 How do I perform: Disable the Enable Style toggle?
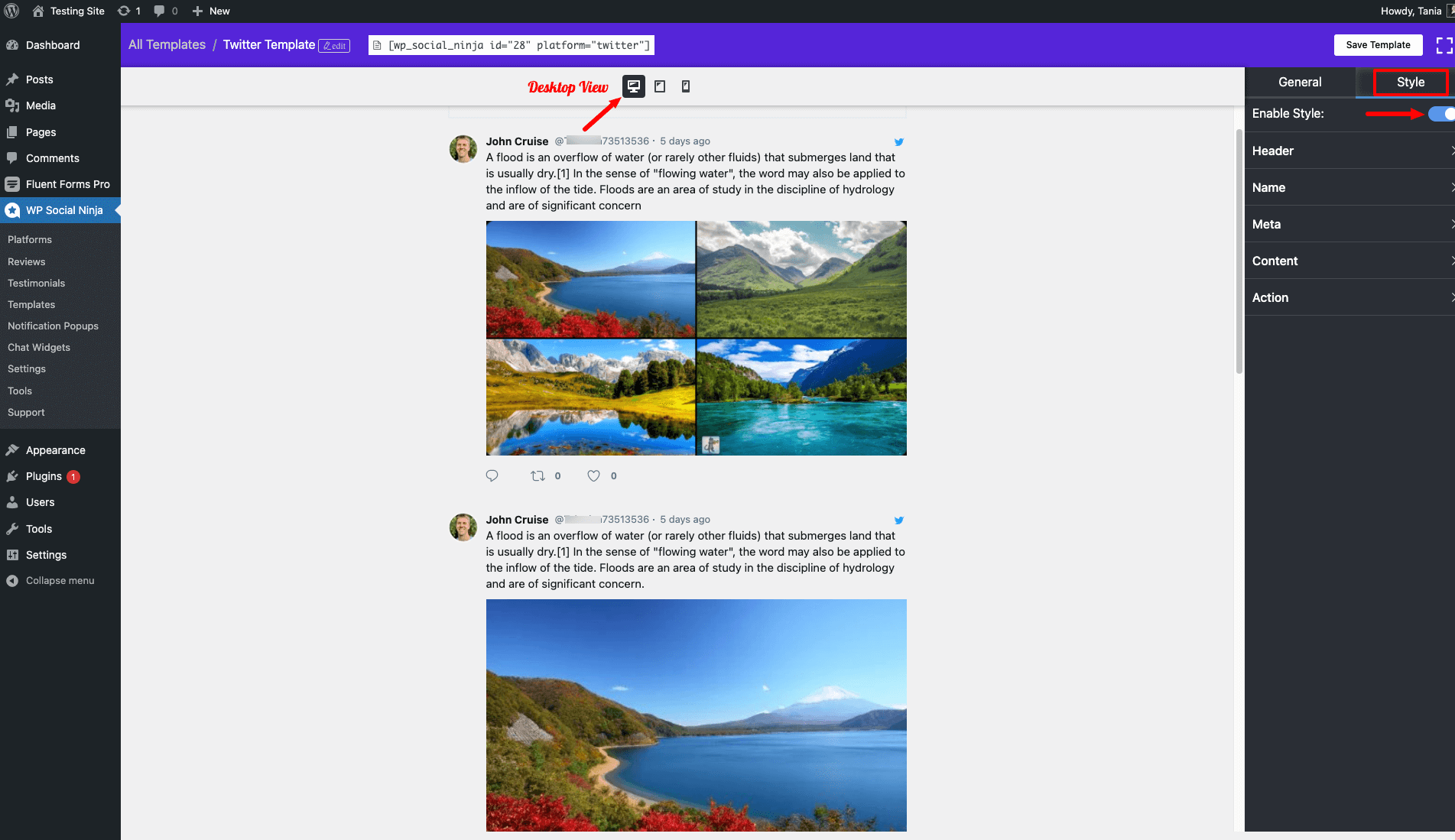click(1440, 113)
